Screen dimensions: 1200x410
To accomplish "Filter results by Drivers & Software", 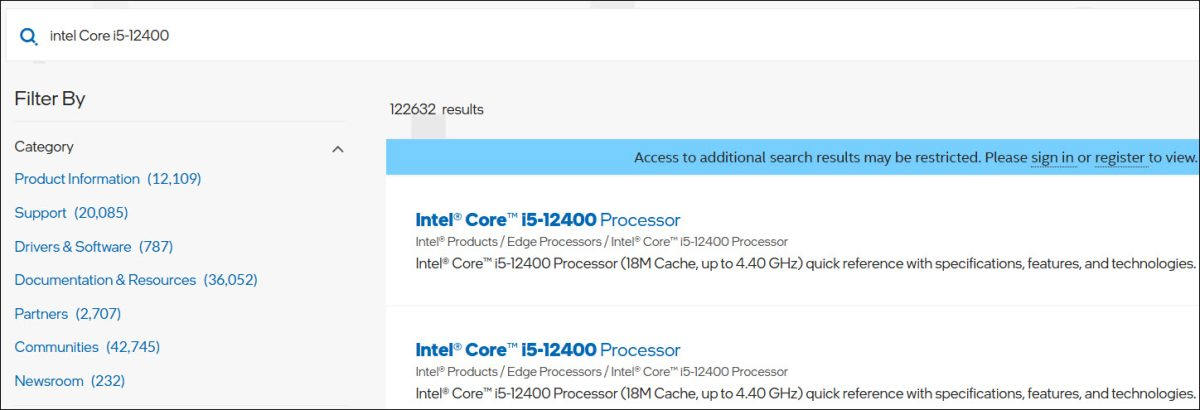I will pos(73,246).
